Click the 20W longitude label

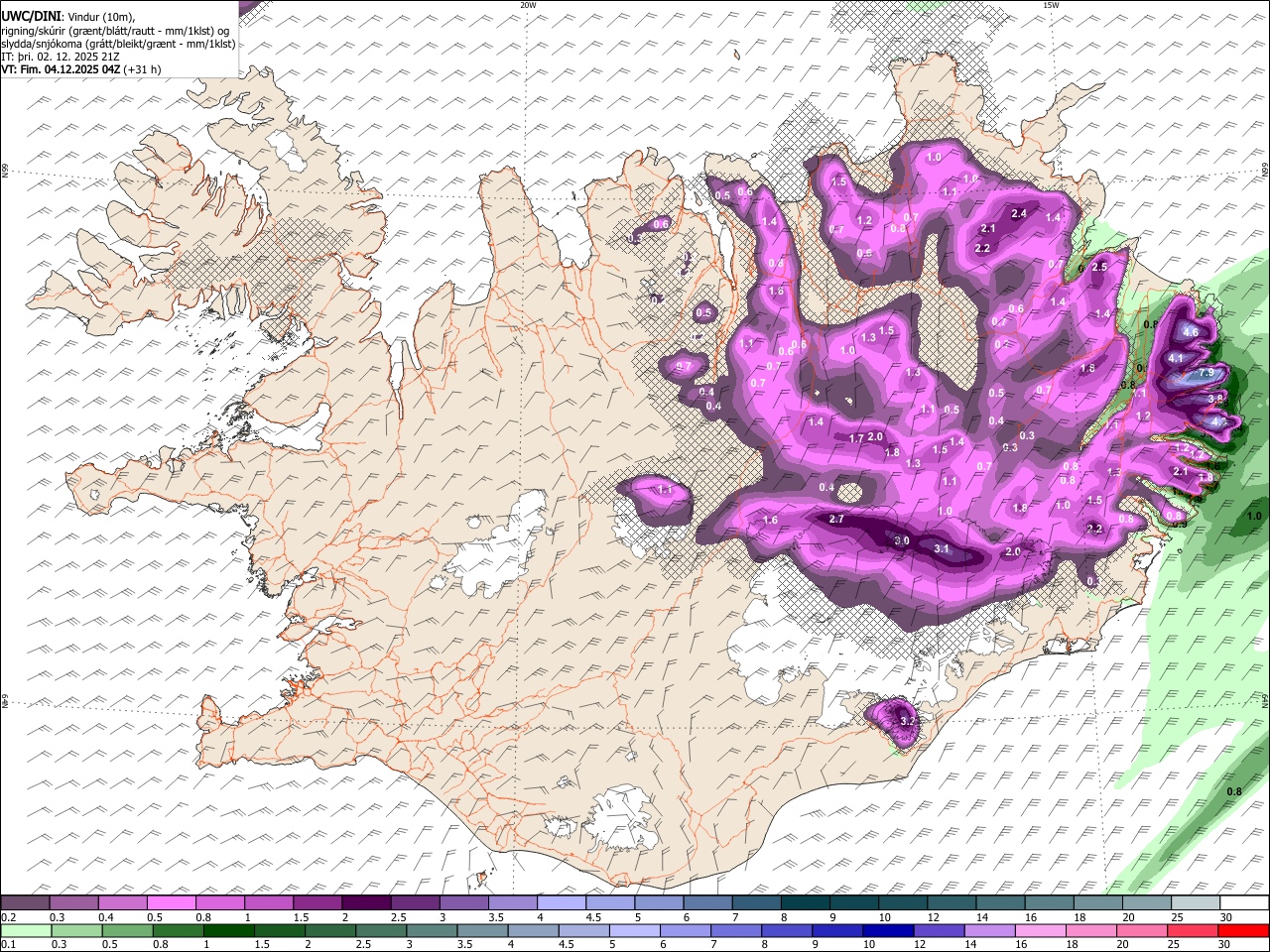point(528,5)
